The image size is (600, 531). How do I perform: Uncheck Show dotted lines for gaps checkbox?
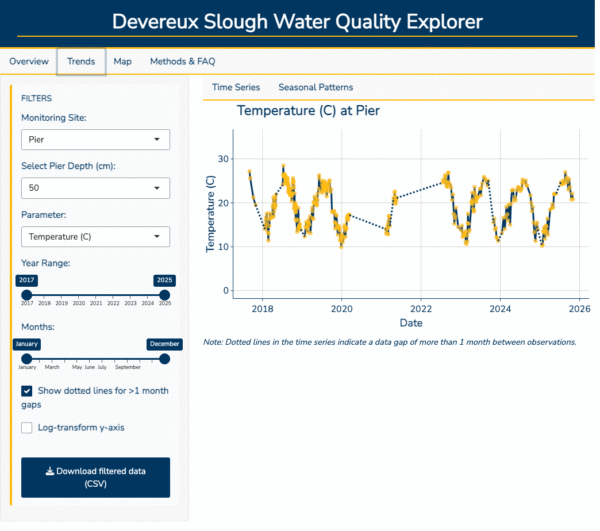(27, 391)
